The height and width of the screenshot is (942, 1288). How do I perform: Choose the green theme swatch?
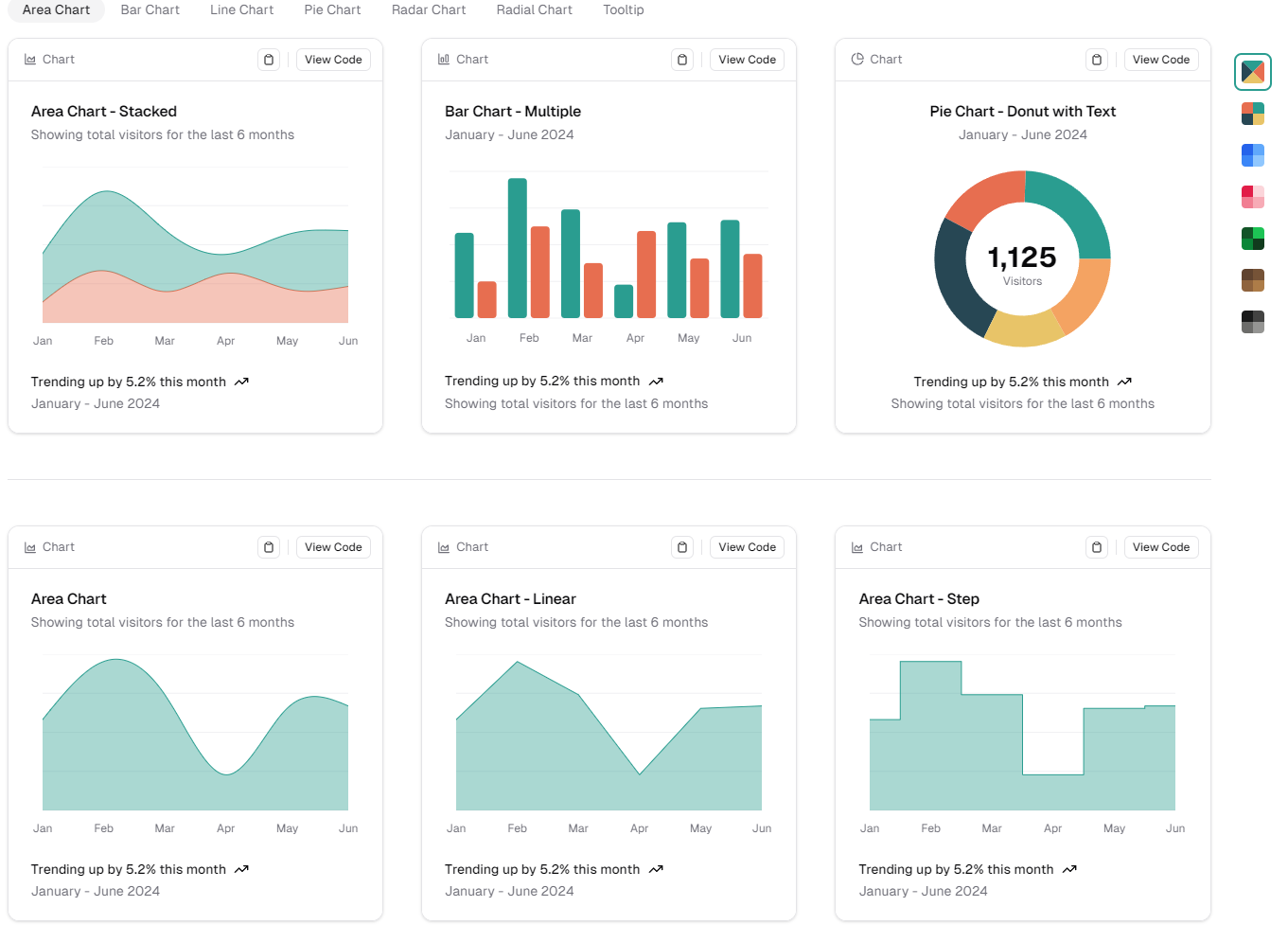pyautogui.click(x=1253, y=239)
